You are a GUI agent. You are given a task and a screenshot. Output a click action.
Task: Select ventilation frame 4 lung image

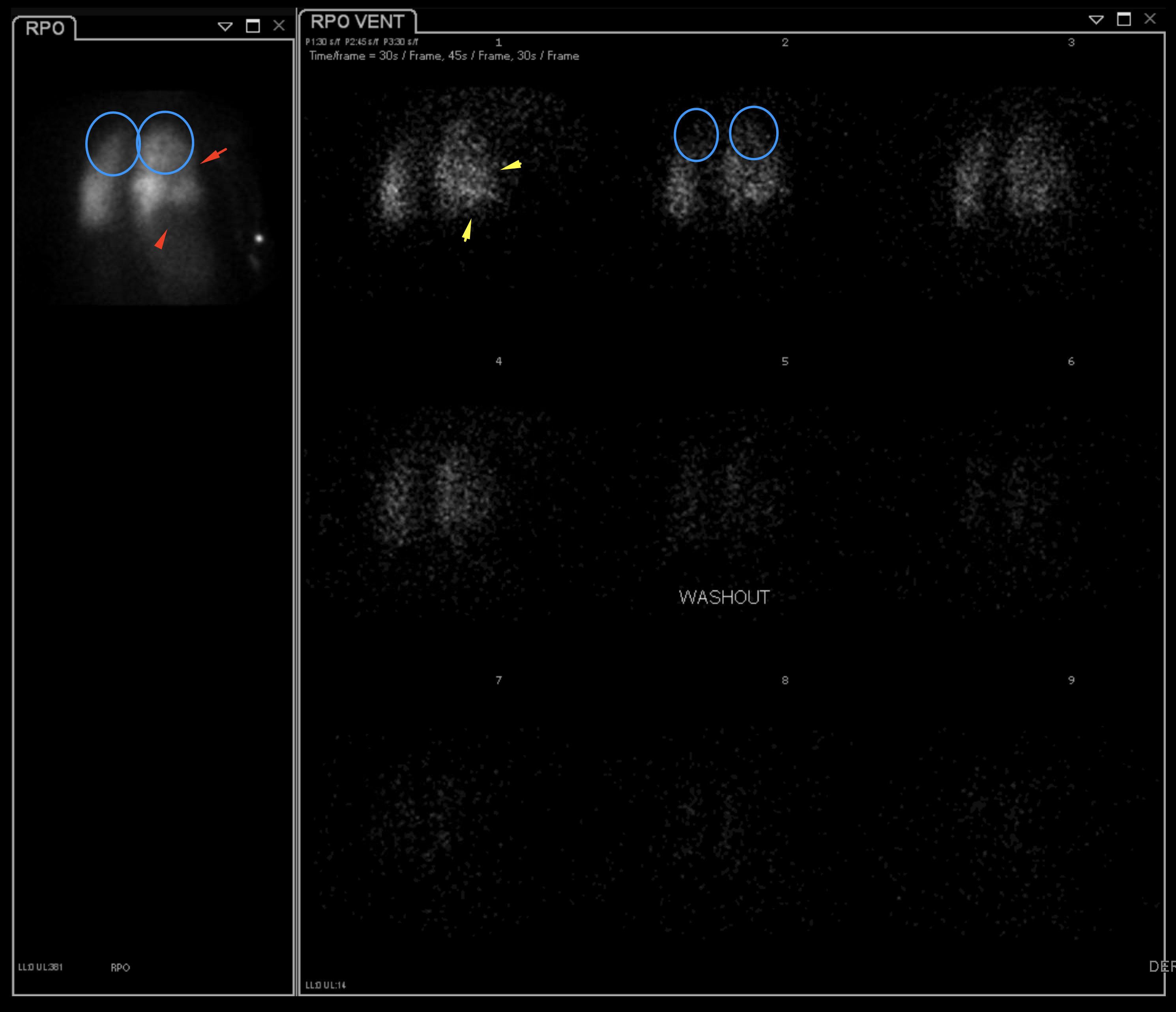pos(434,494)
